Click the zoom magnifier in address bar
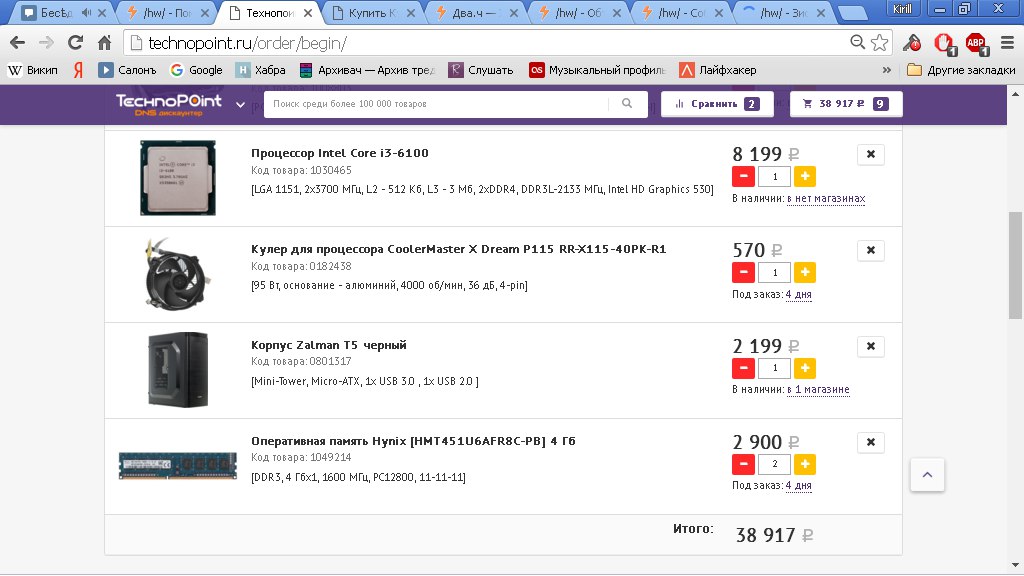This screenshot has height=576, width=1024. 857,42
